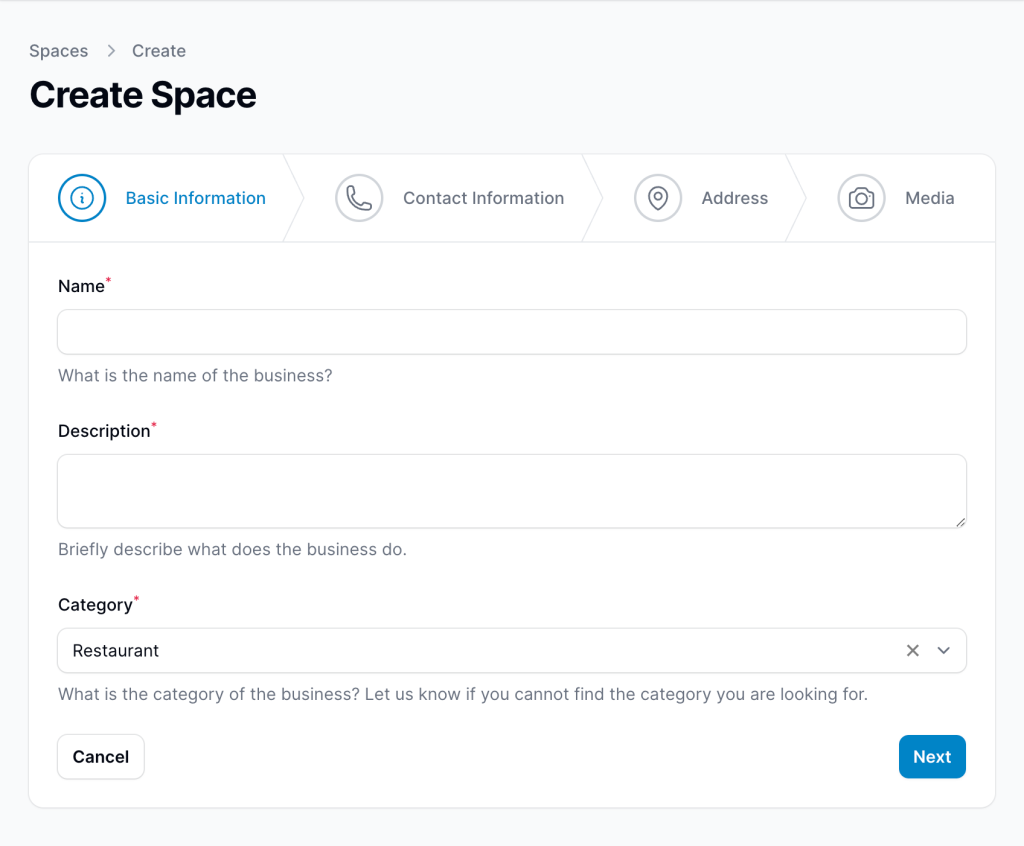Switch to the Basic Information step
The image size is (1024, 846).
(x=162, y=198)
